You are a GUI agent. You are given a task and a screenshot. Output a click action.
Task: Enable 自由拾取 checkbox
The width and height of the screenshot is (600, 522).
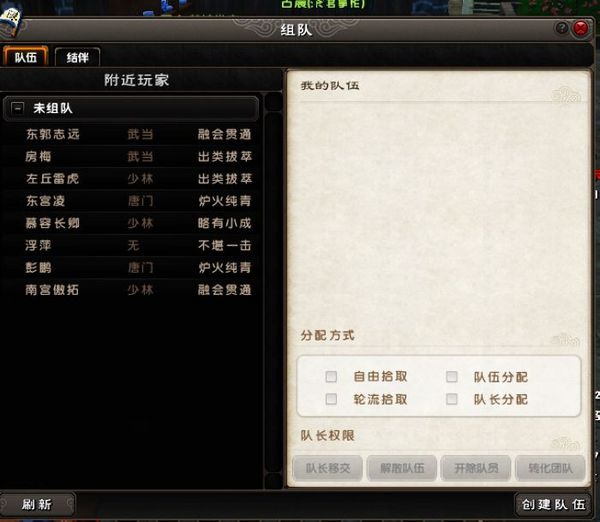(331, 377)
